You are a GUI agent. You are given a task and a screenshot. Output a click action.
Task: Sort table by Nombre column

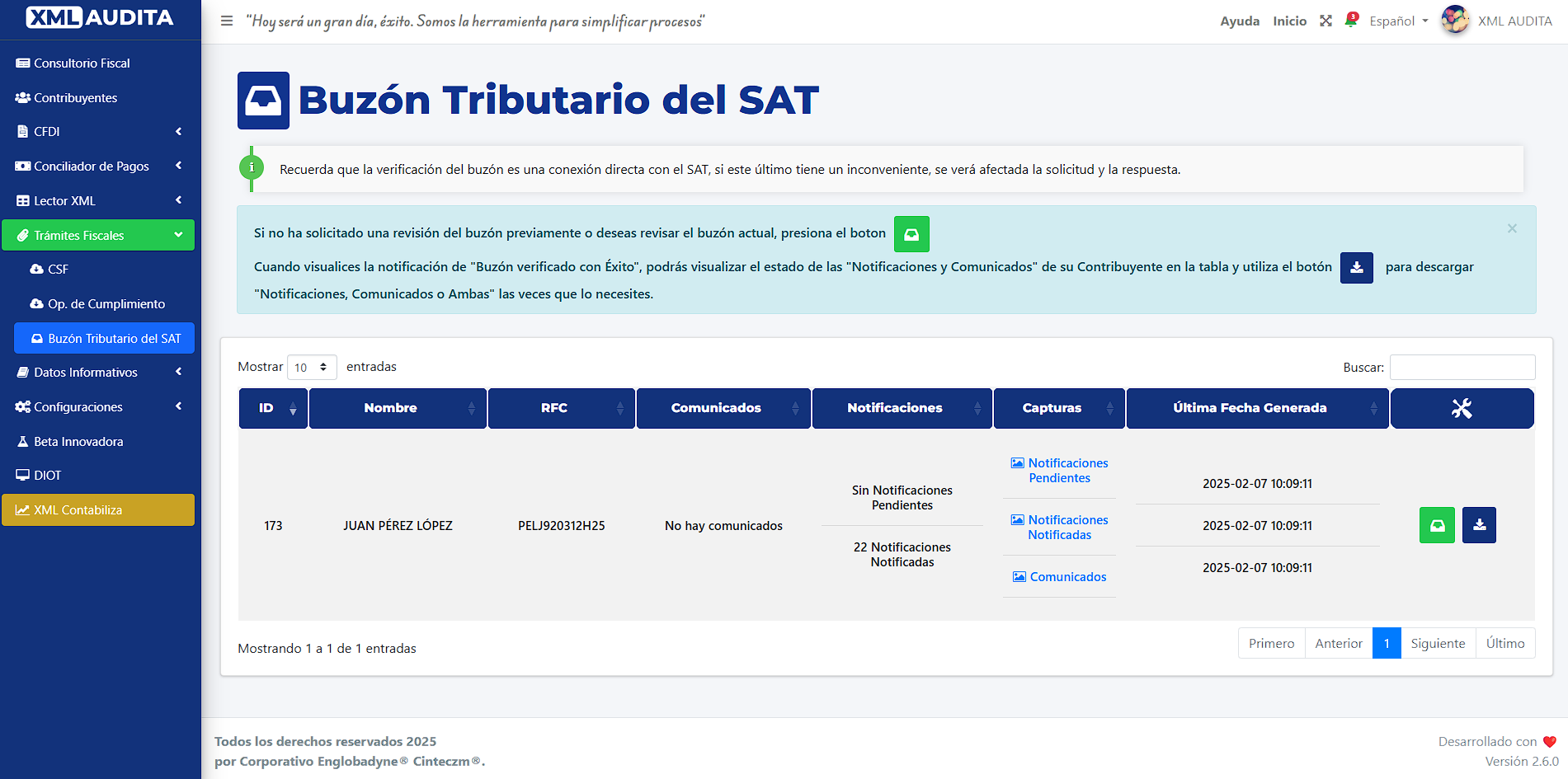click(x=398, y=408)
